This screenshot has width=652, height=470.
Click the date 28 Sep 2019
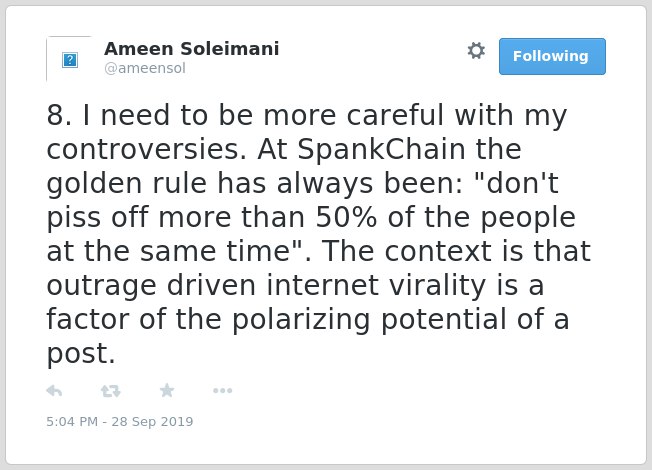click(x=152, y=421)
